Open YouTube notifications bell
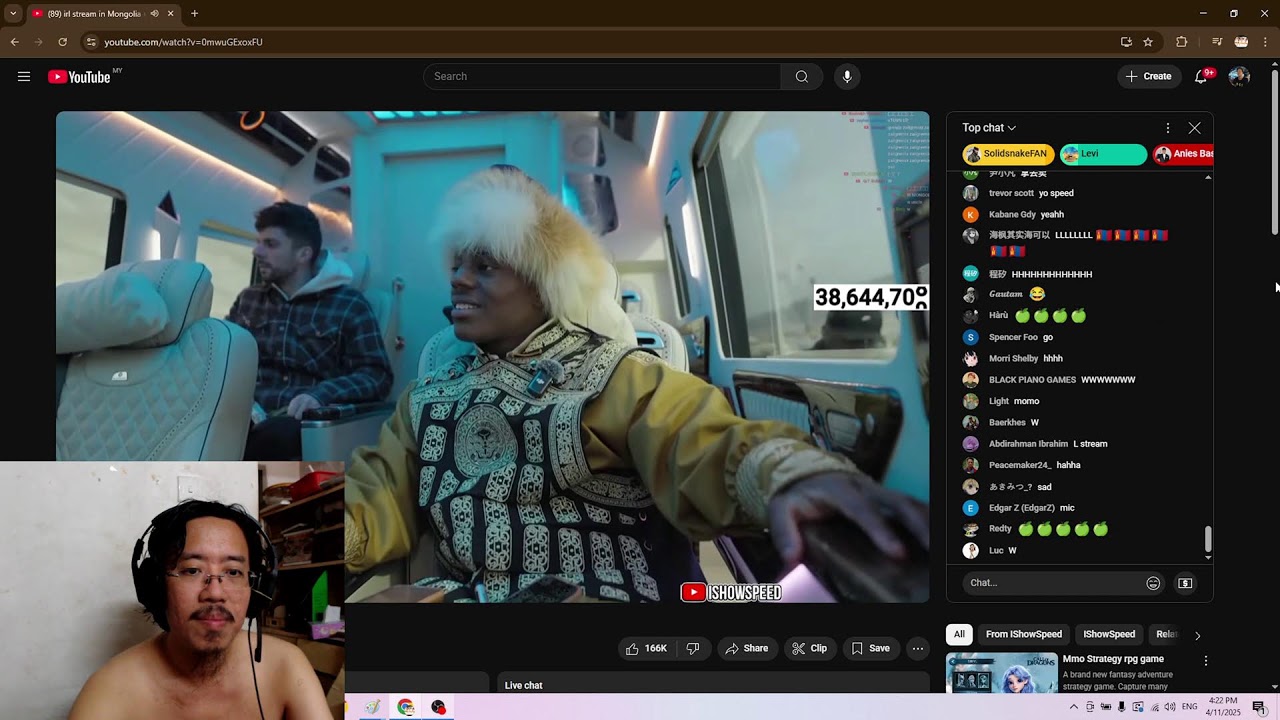 pyautogui.click(x=1201, y=76)
